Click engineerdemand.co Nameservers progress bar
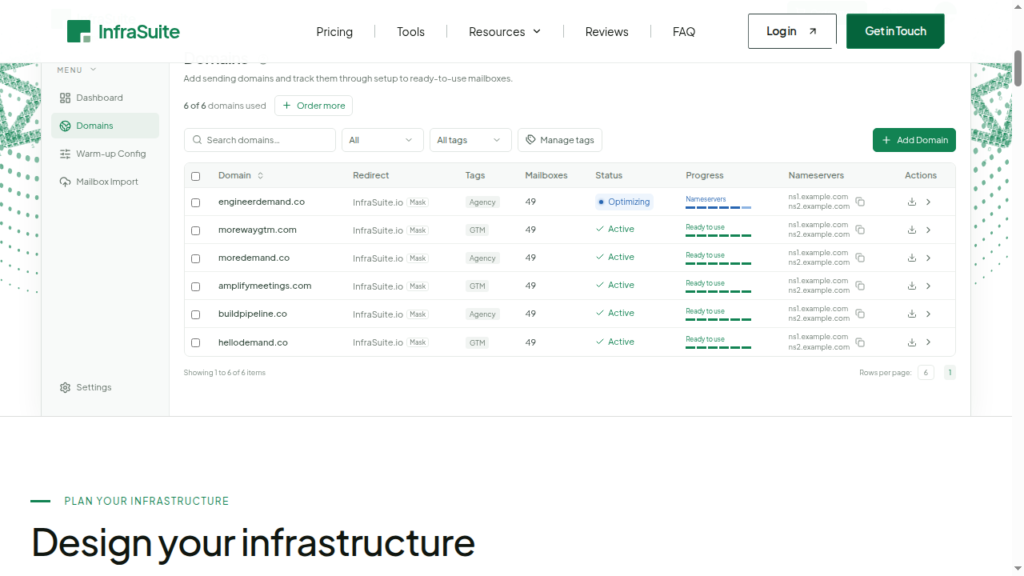 [718, 207]
